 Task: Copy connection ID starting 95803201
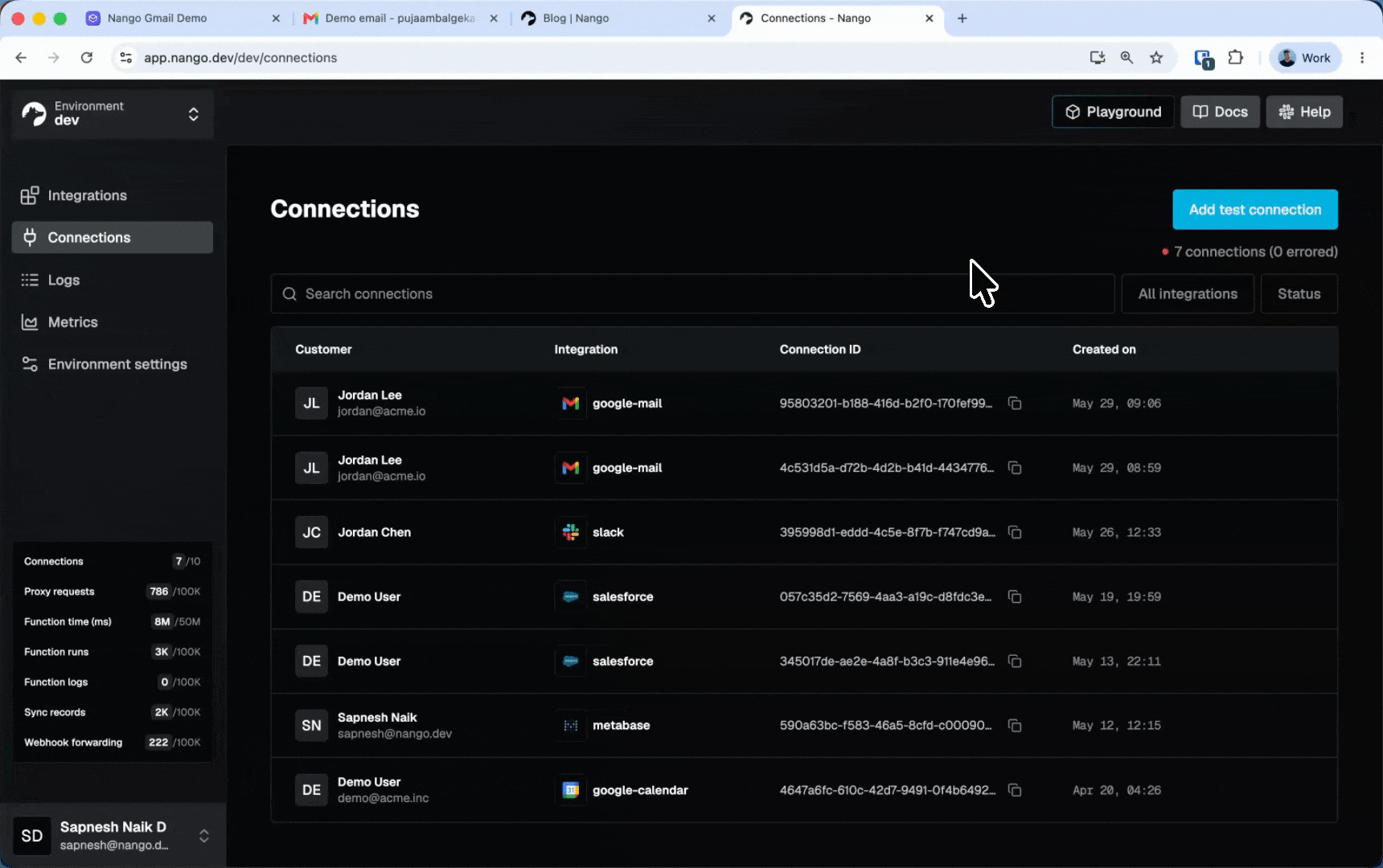tap(1015, 403)
